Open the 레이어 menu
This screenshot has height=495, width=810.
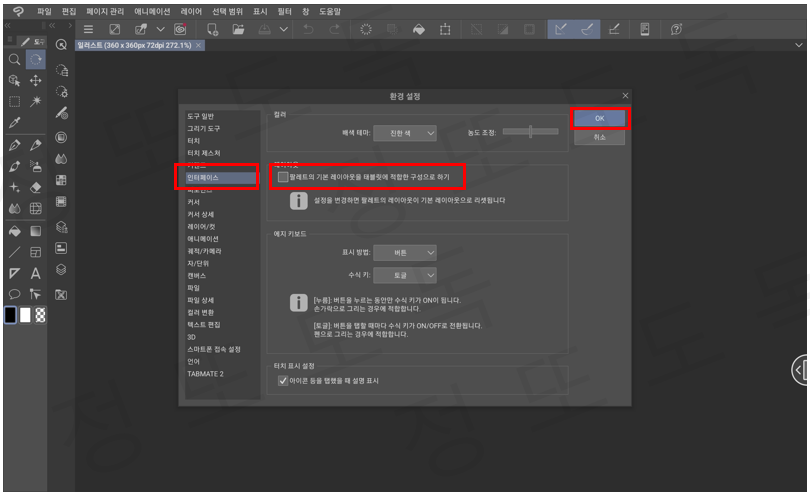pyautogui.click(x=191, y=11)
